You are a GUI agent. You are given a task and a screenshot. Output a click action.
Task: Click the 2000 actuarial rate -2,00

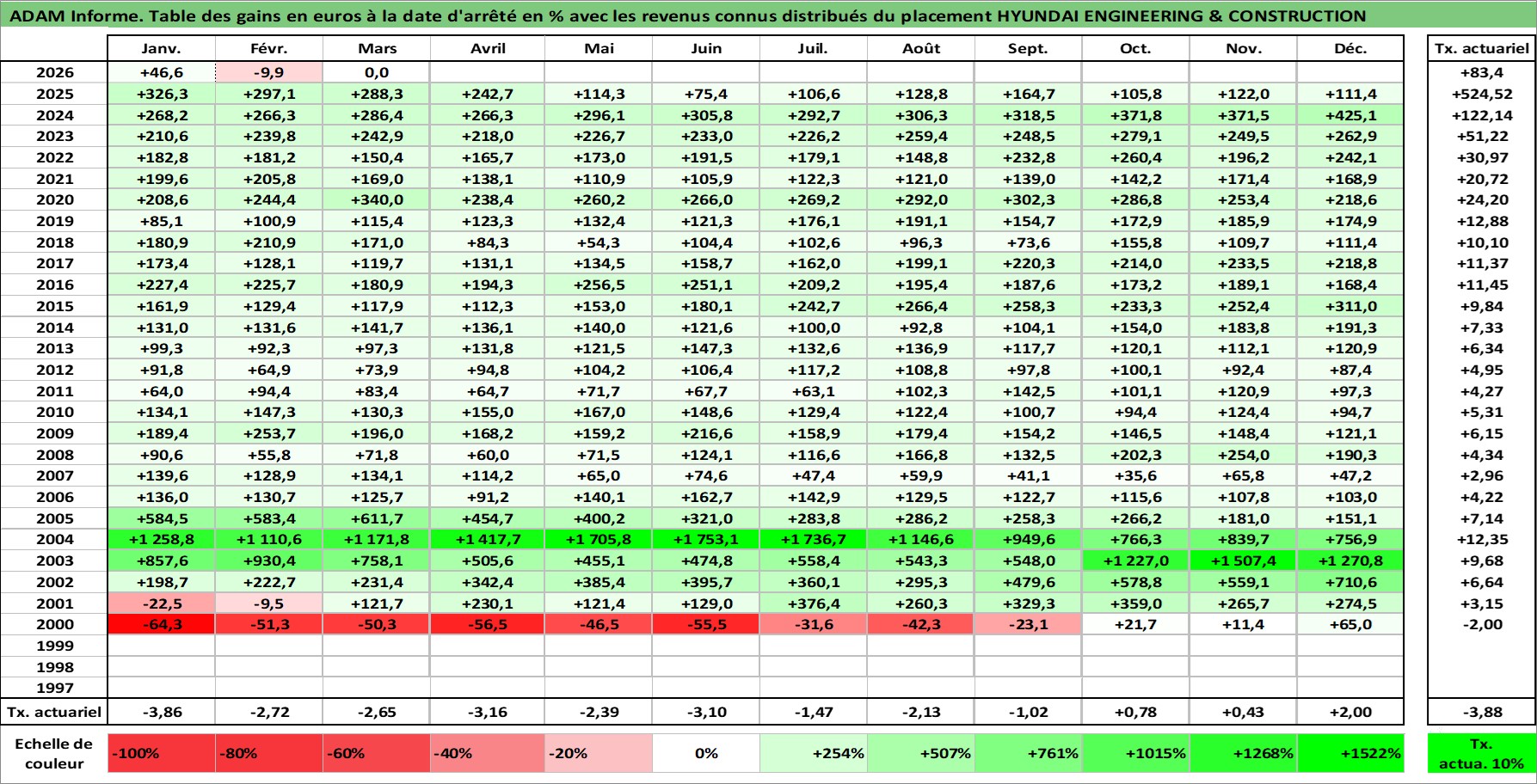(1481, 625)
